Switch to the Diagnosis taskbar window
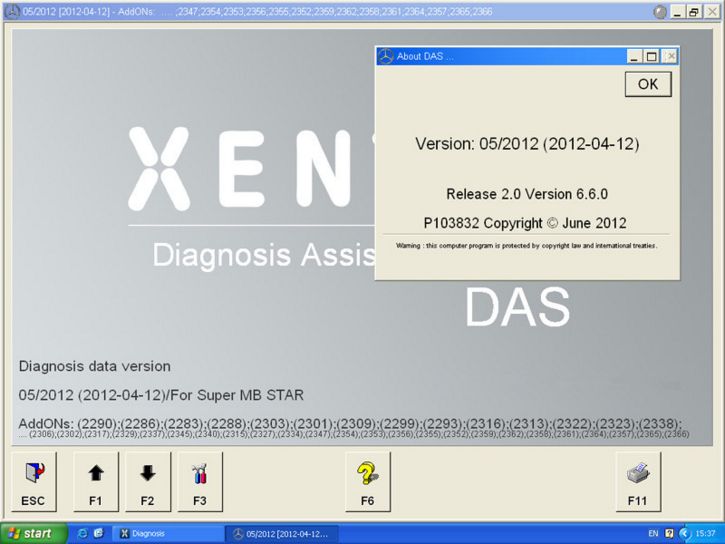725x544 pixels. point(168,533)
